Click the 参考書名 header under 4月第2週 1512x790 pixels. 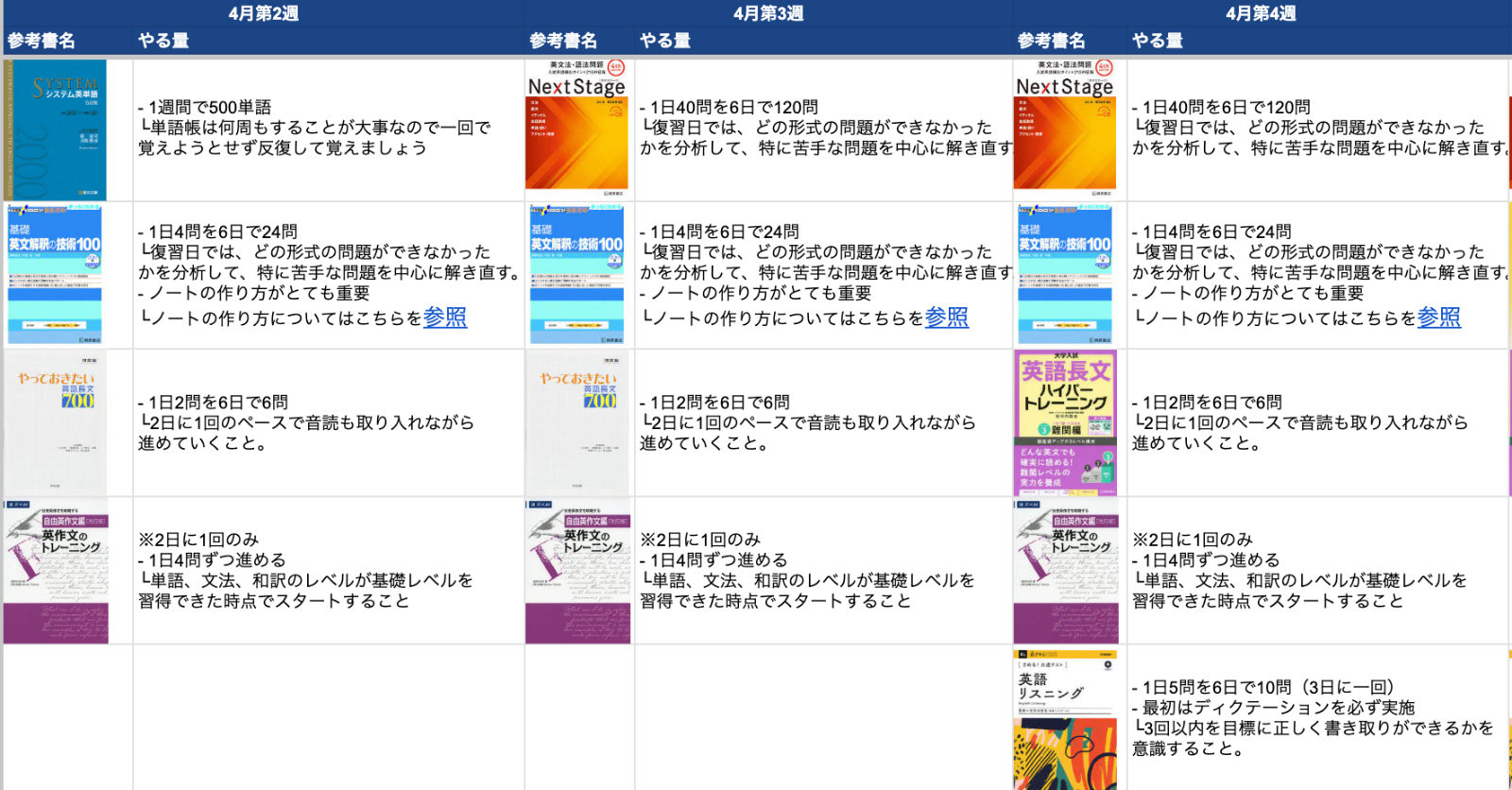pyautogui.click(x=42, y=41)
